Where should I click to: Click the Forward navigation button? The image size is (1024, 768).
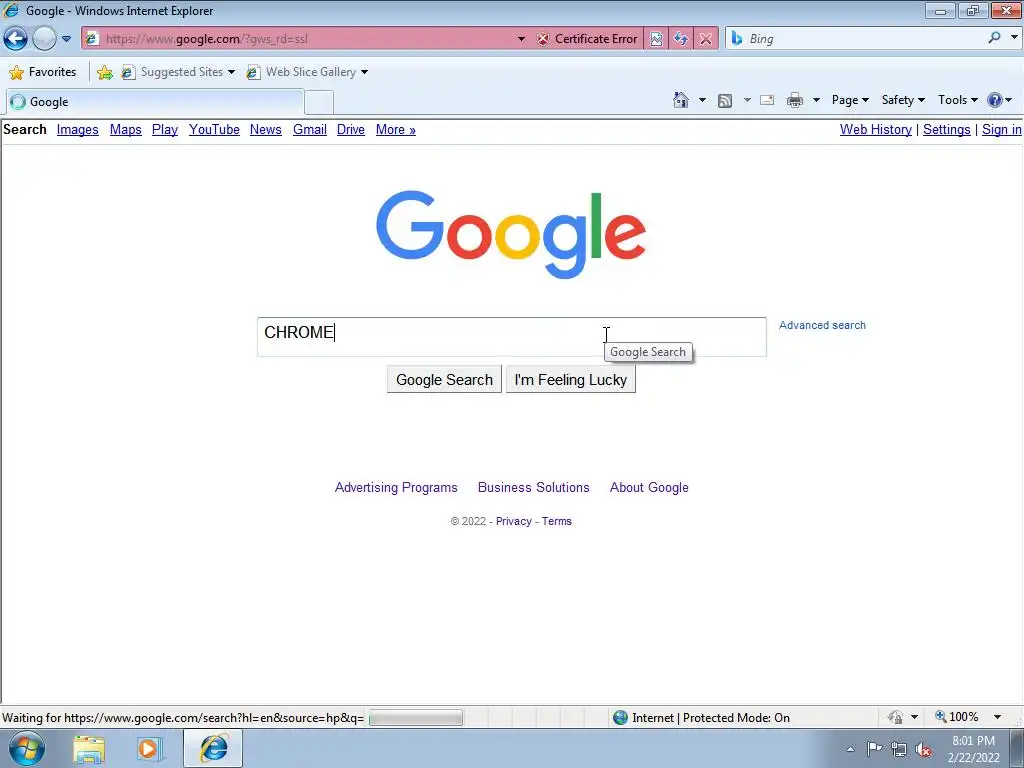[x=44, y=39]
